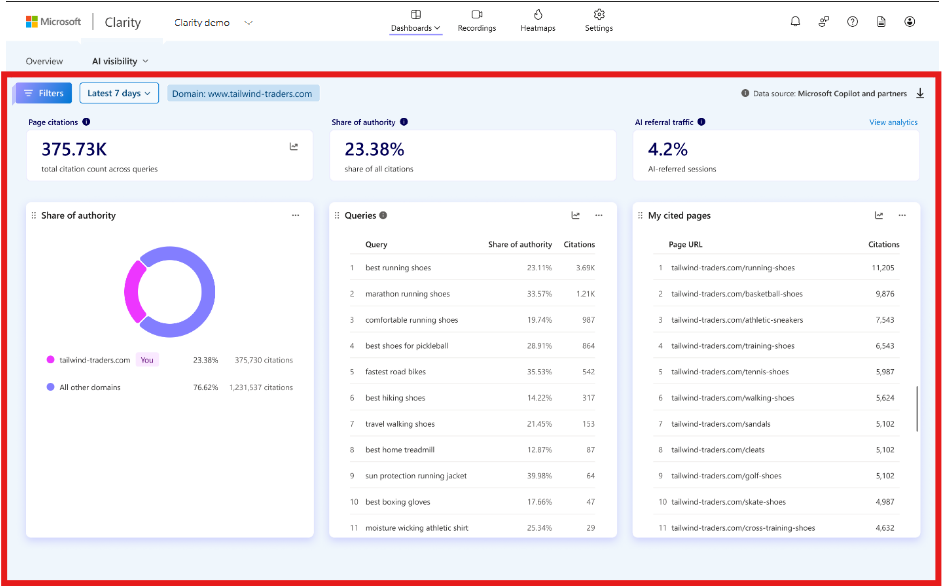Image resolution: width=942 pixels, height=586 pixels.
Task: Click the 375.73K page citations value
Action: [x=74, y=149]
